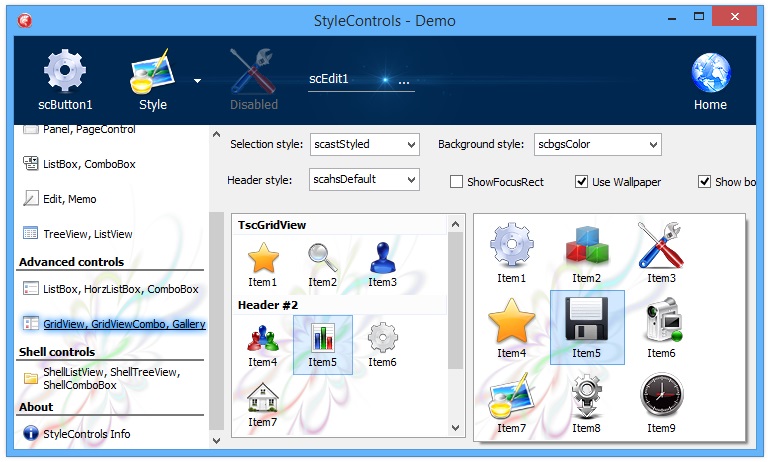768x462 pixels.
Task: Open ShellListView, ShellTreeView, ShellComboBox page
Action: pos(112,378)
